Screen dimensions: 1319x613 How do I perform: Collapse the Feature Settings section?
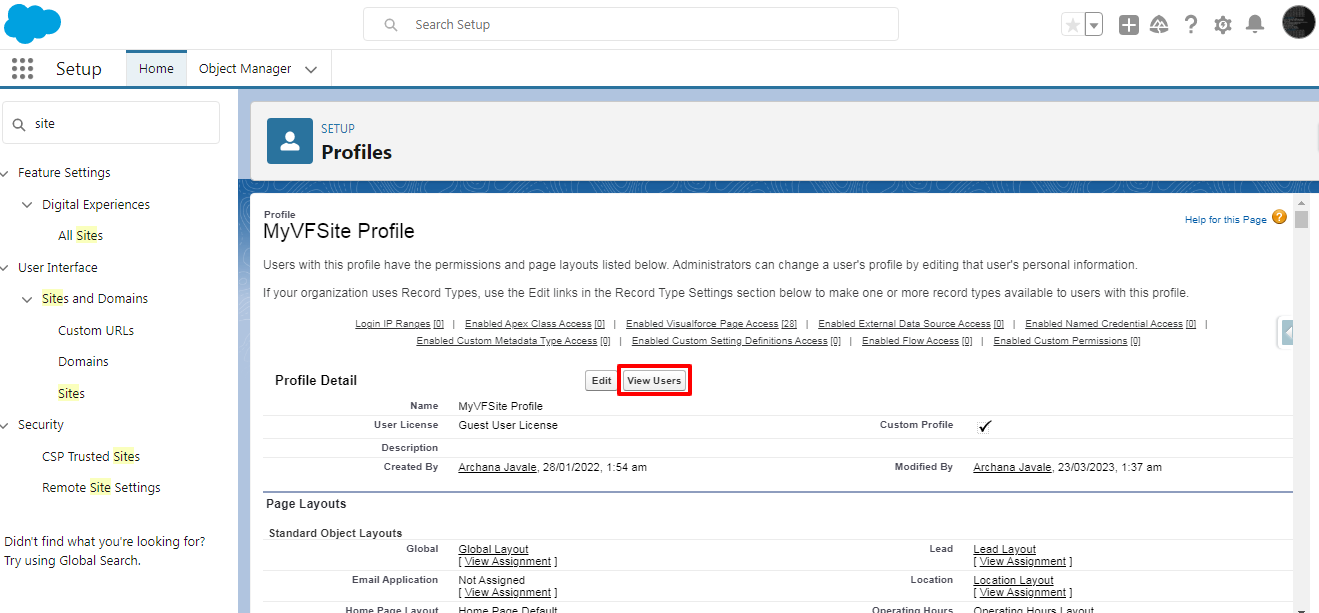pyautogui.click(x=6, y=173)
